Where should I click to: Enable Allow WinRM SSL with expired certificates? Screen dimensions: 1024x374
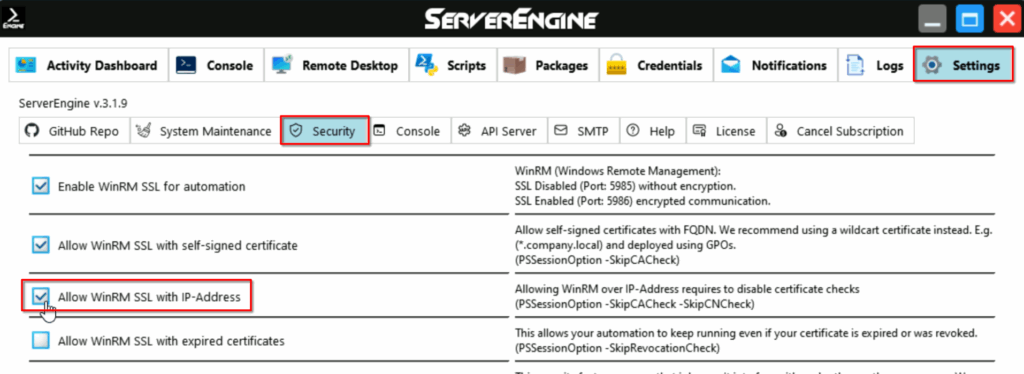(40, 340)
